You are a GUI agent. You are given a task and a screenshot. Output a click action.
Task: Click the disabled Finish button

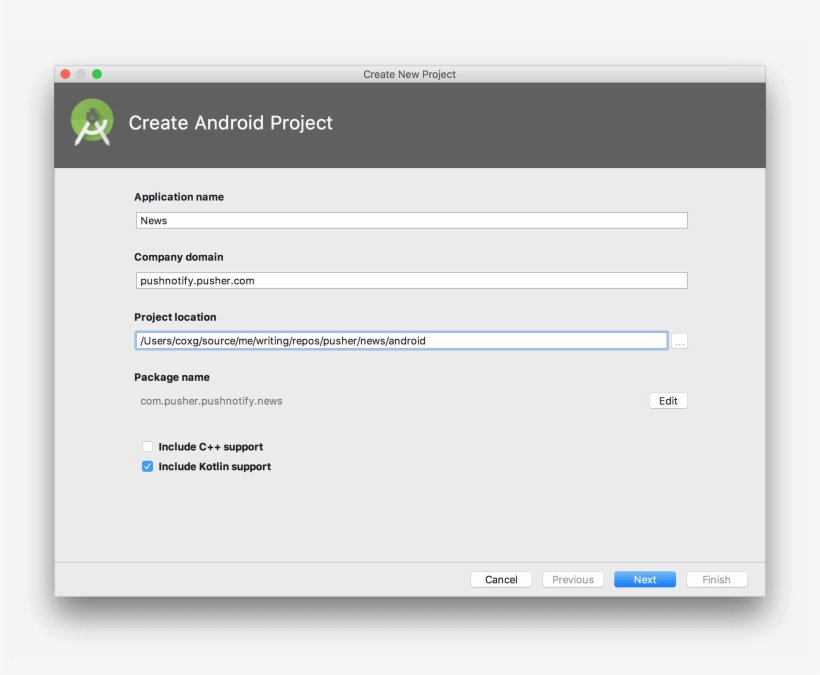click(716, 579)
